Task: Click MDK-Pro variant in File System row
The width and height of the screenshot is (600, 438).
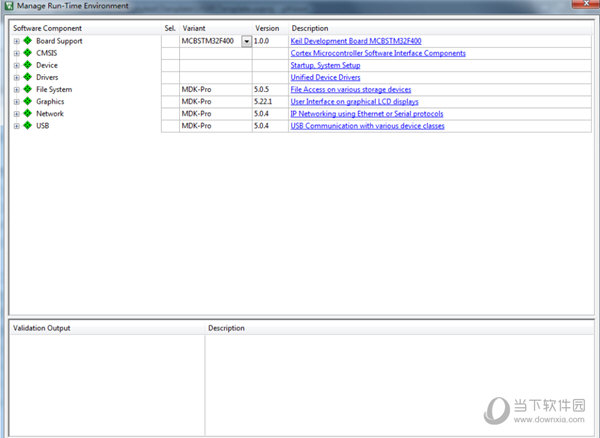Action: click(x=196, y=90)
